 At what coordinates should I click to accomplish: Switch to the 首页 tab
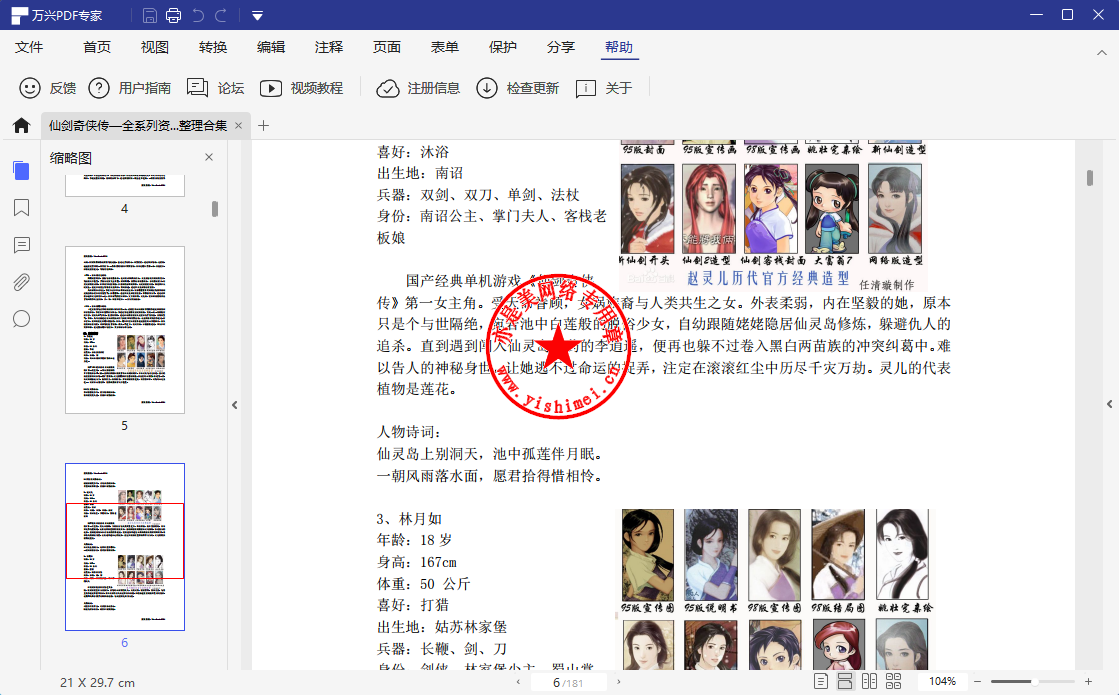(97, 47)
